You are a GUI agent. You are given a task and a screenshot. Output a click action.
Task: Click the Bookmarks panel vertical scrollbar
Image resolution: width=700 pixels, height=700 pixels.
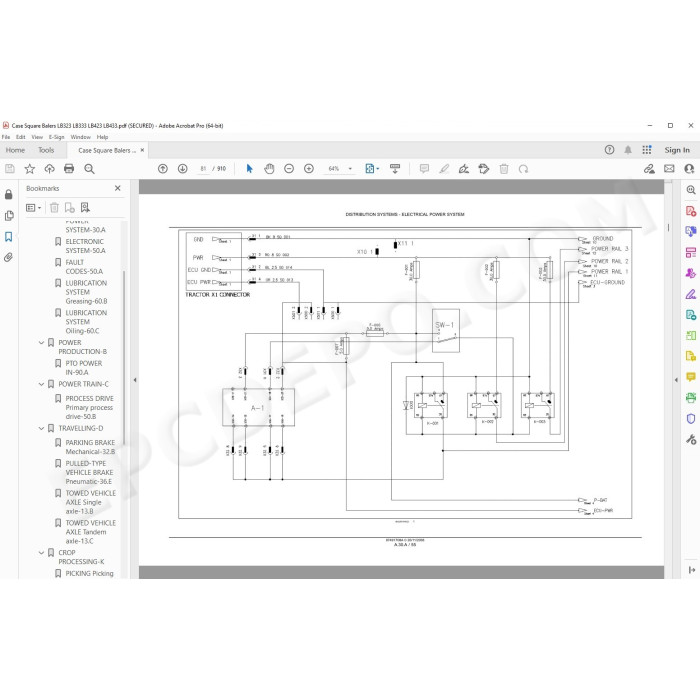(x=124, y=357)
